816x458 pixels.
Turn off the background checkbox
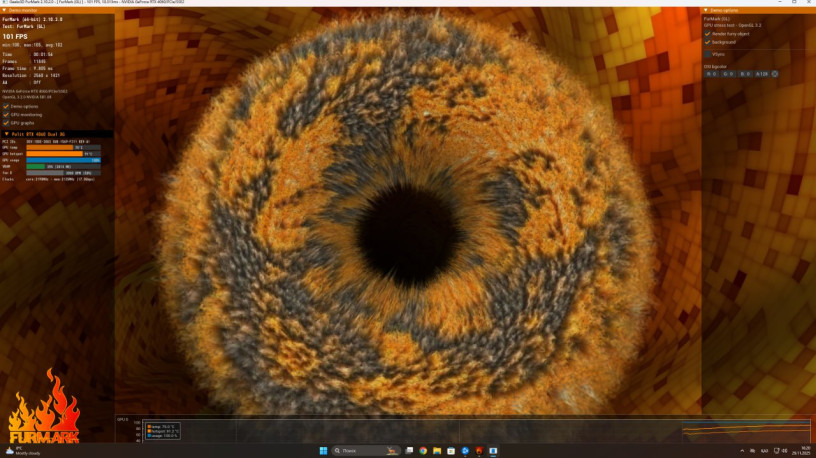pos(708,42)
